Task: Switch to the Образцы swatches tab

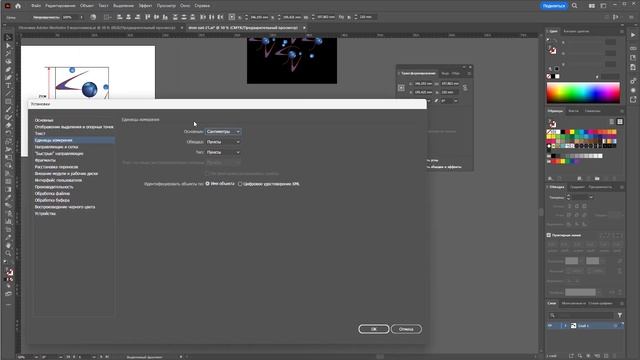Action: pyautogui.click(x=555, y=111)
